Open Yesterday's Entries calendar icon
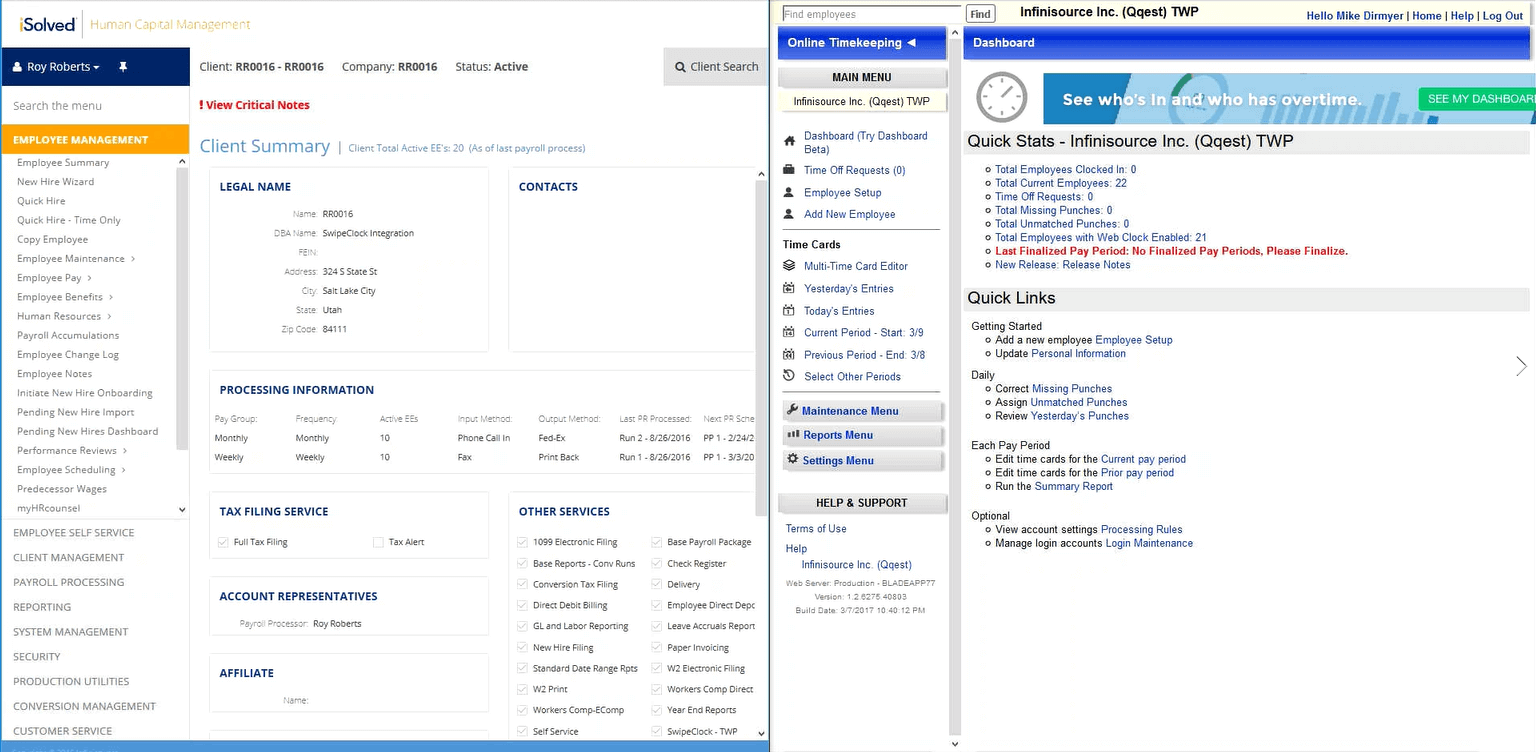 click(x=787, y=288)
